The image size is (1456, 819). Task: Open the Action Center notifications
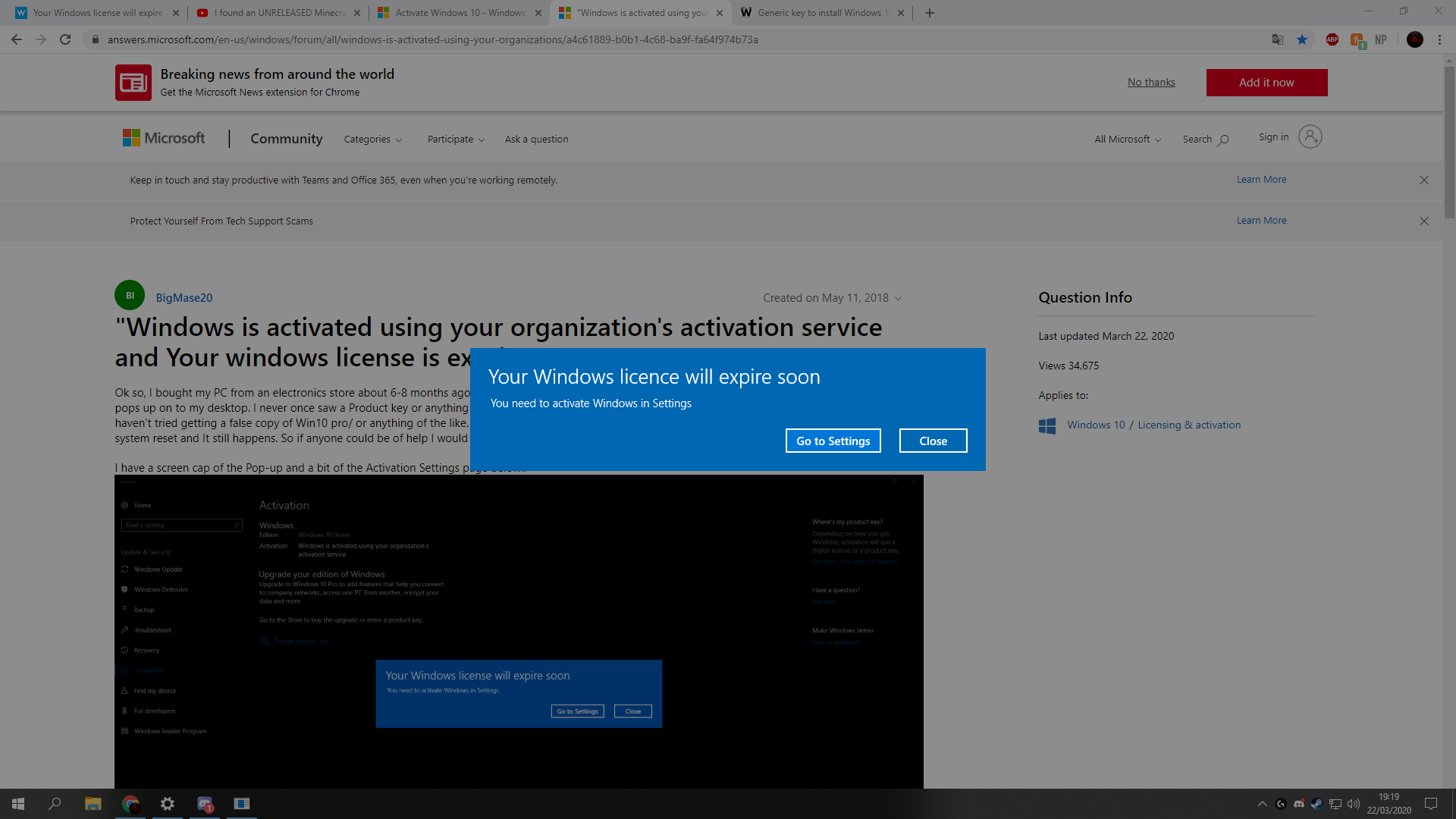coord(1431,804)
